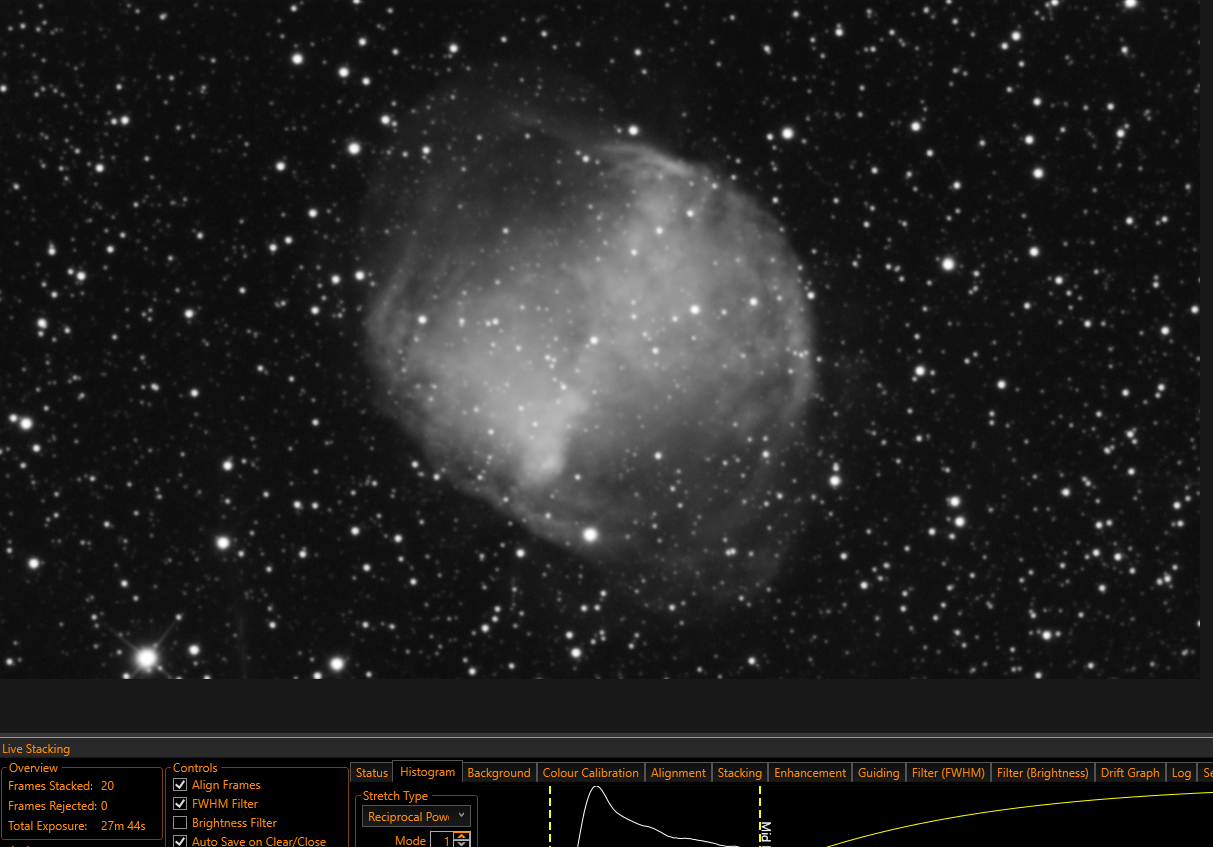Disable the Align Frames checkbox

(180, 785)
